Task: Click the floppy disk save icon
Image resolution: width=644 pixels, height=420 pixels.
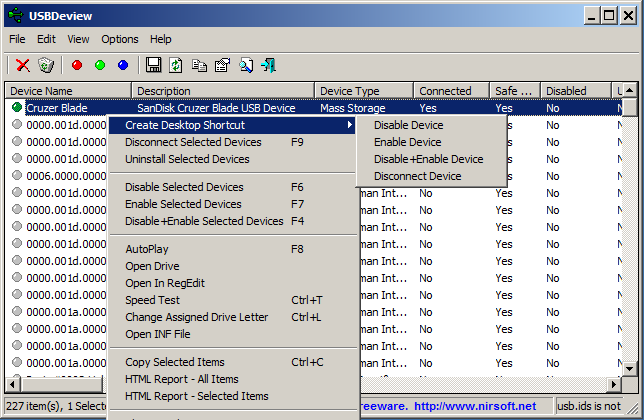Action: [154, 65]
